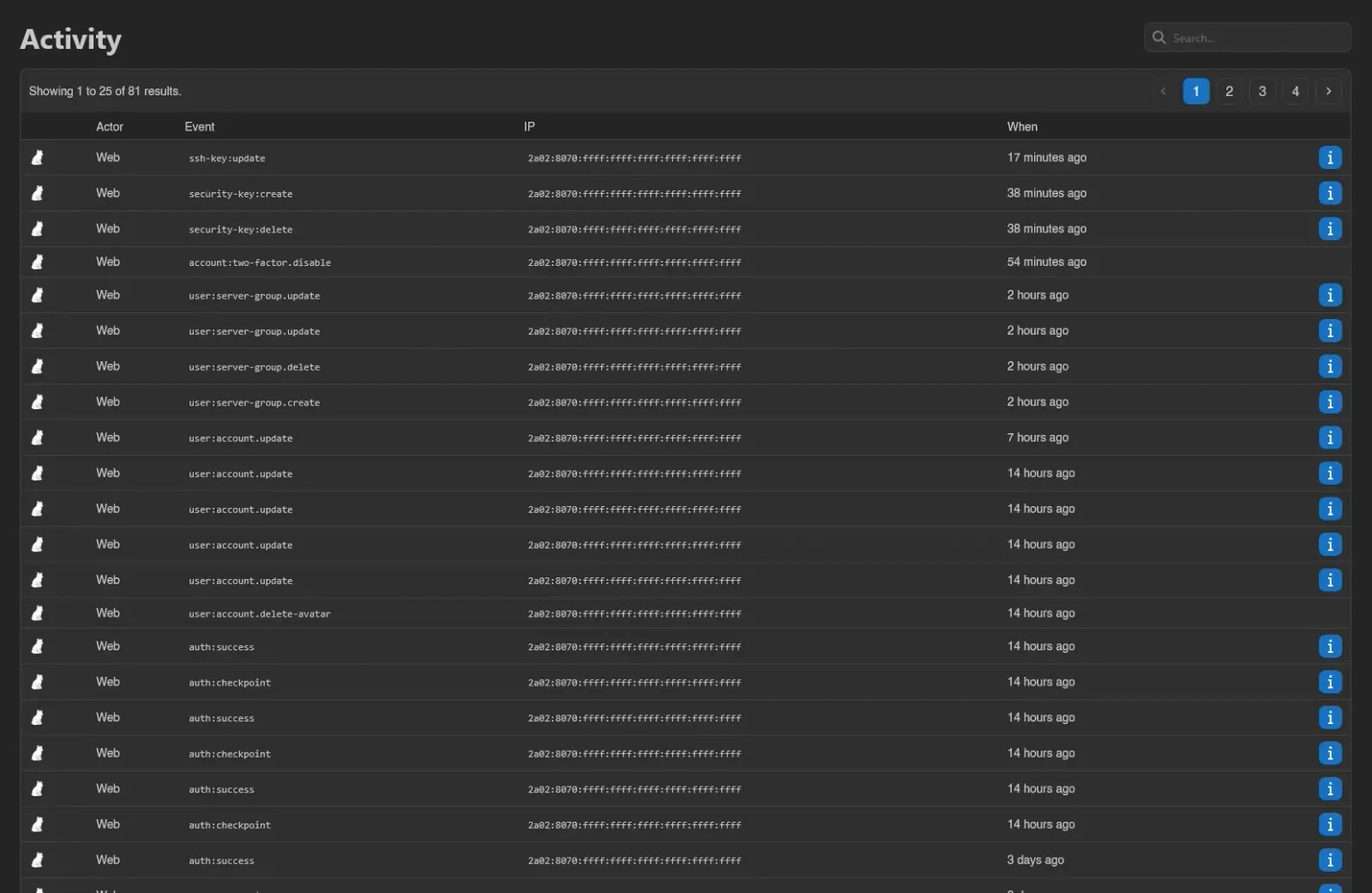The width and height of the screenshot is (1372, 893).
Task: Click the Actor column header
Action: tap(110, 127)
